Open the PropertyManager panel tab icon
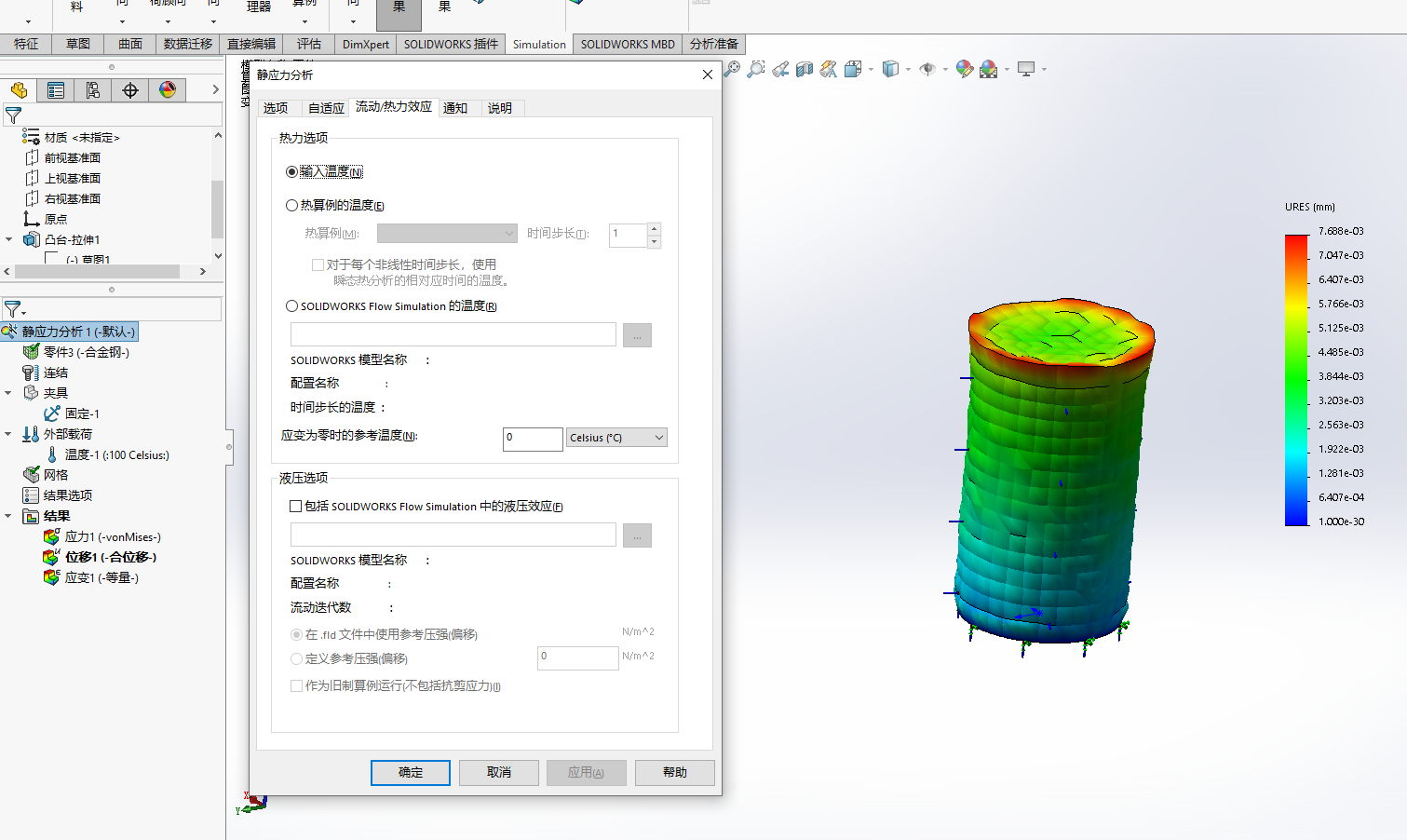Viewport: 1407px width, 840px height. 56,90
